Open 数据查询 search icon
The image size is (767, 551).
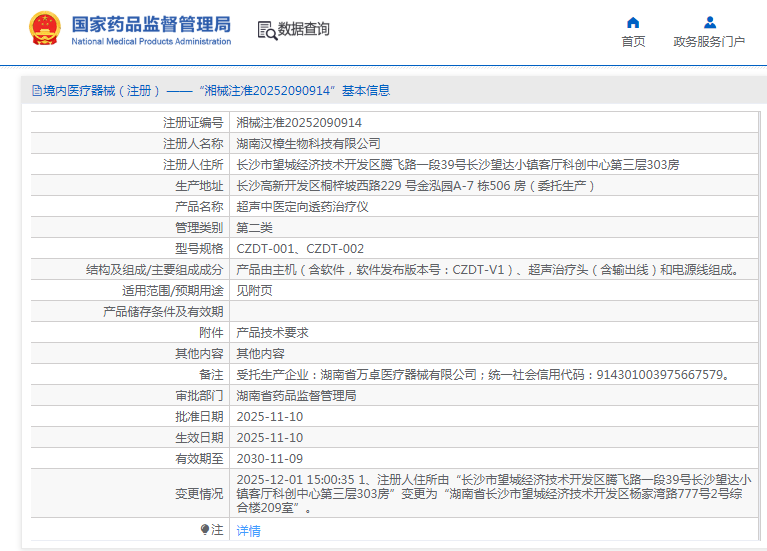(x=267, y=31)
